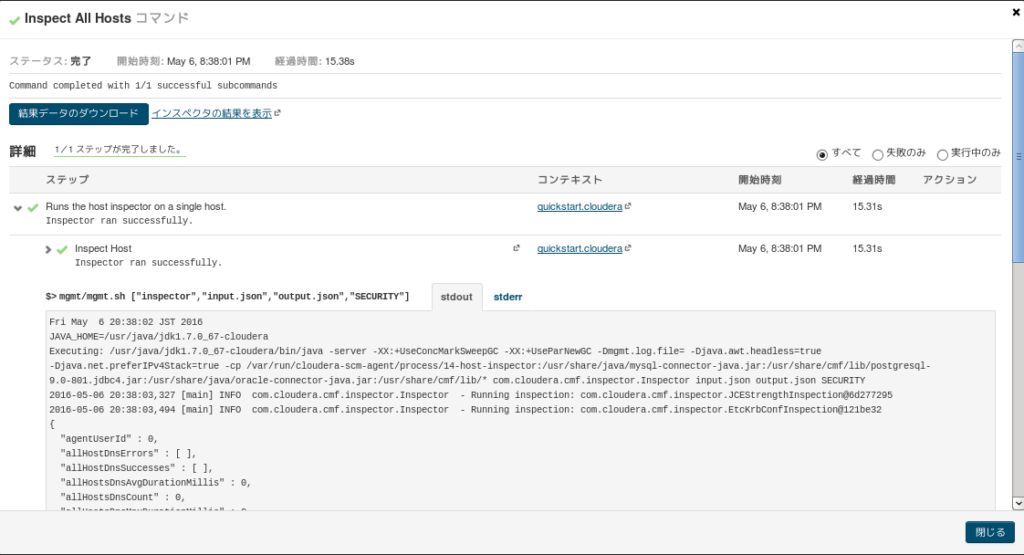1024x555 pixels.
Task: Click the 閉じる button
Action: click(990, 532)
